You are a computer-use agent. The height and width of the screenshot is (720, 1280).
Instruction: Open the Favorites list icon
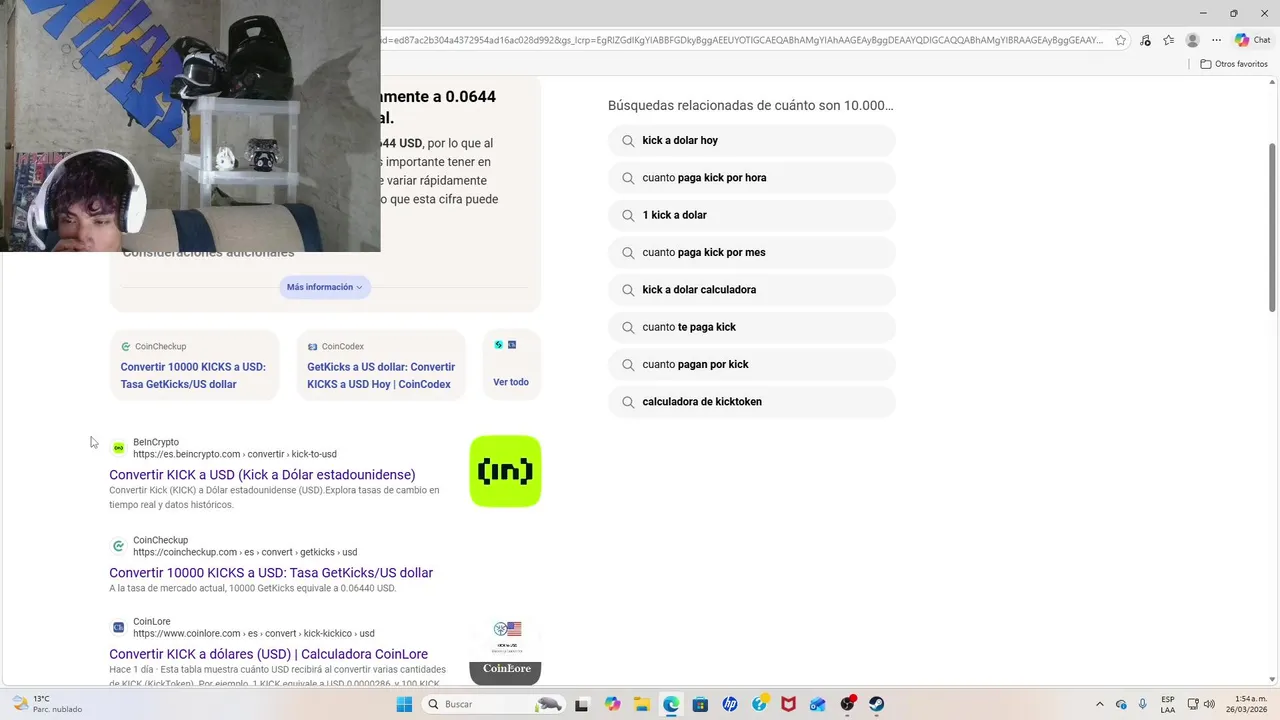click(1168, 40)
